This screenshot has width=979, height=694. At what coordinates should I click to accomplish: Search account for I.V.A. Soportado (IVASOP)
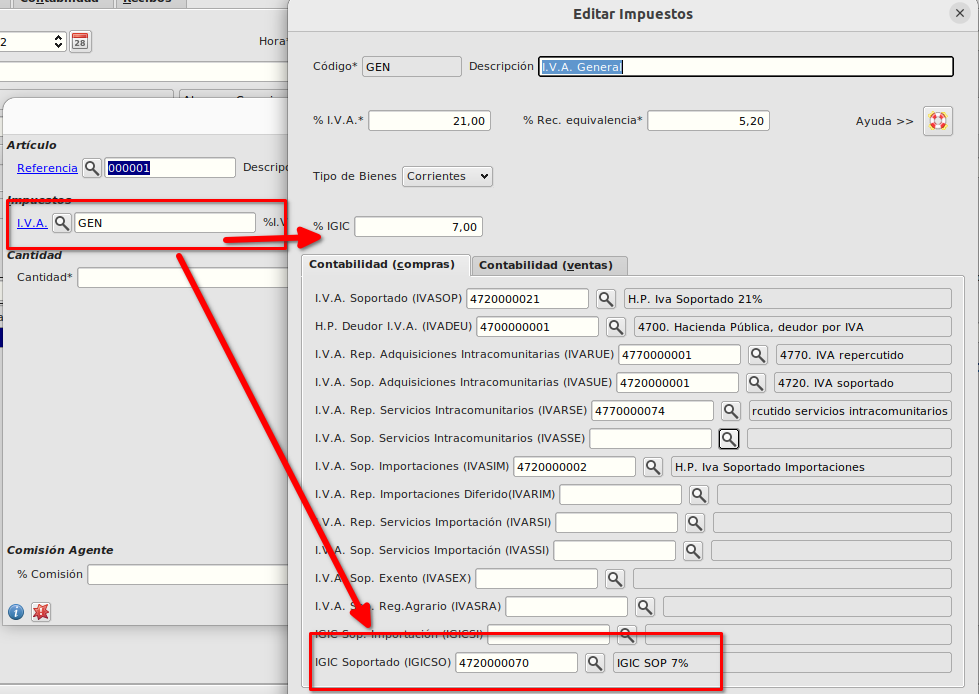coord(606,299)
